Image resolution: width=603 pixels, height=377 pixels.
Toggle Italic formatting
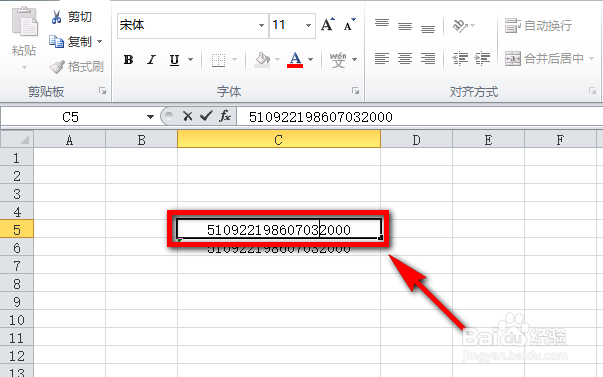coord(152,60)
